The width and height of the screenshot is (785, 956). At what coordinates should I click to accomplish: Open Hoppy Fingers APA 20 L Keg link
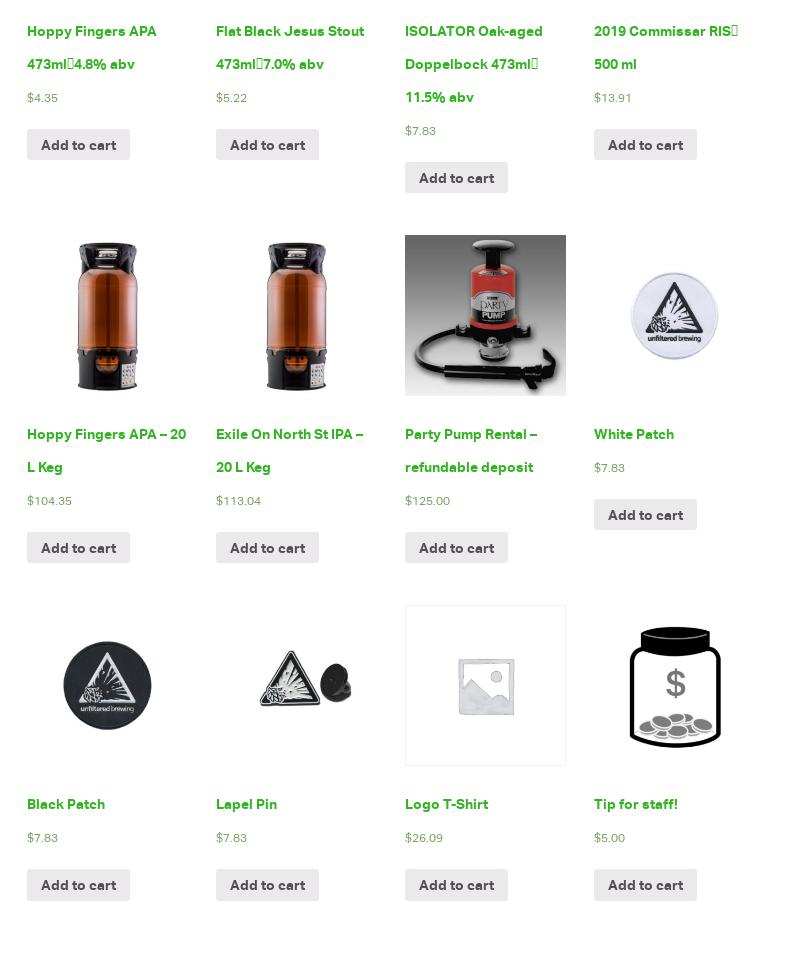pyautogui.click(x=107, y=451)
